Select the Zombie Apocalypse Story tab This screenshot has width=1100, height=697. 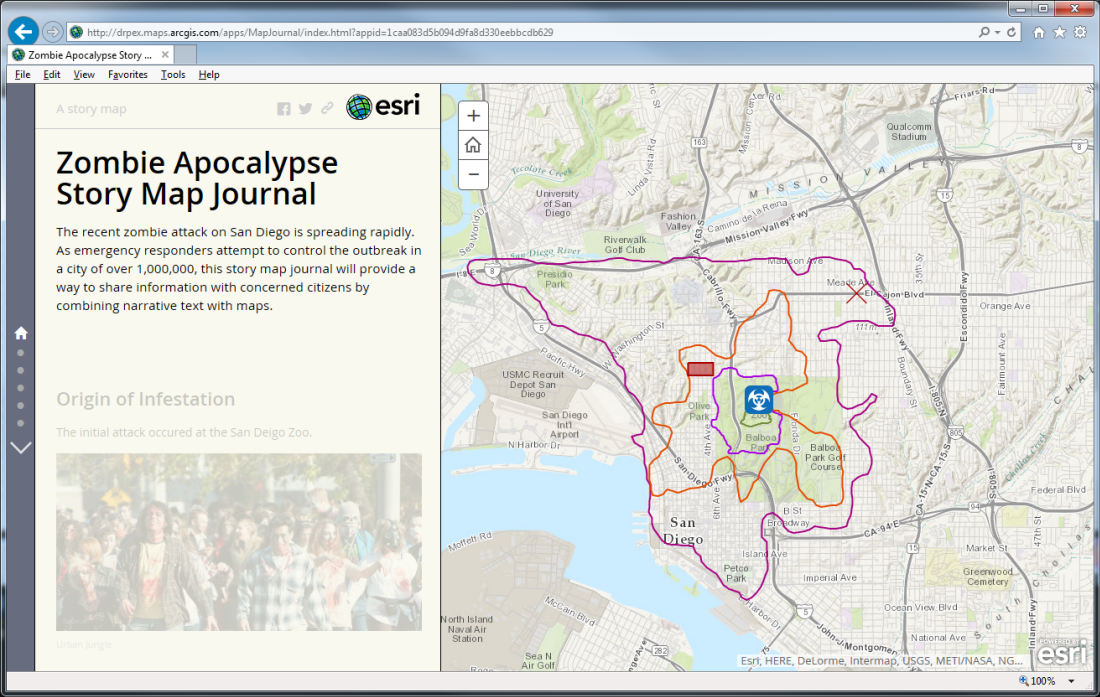[x=90, y=55]
